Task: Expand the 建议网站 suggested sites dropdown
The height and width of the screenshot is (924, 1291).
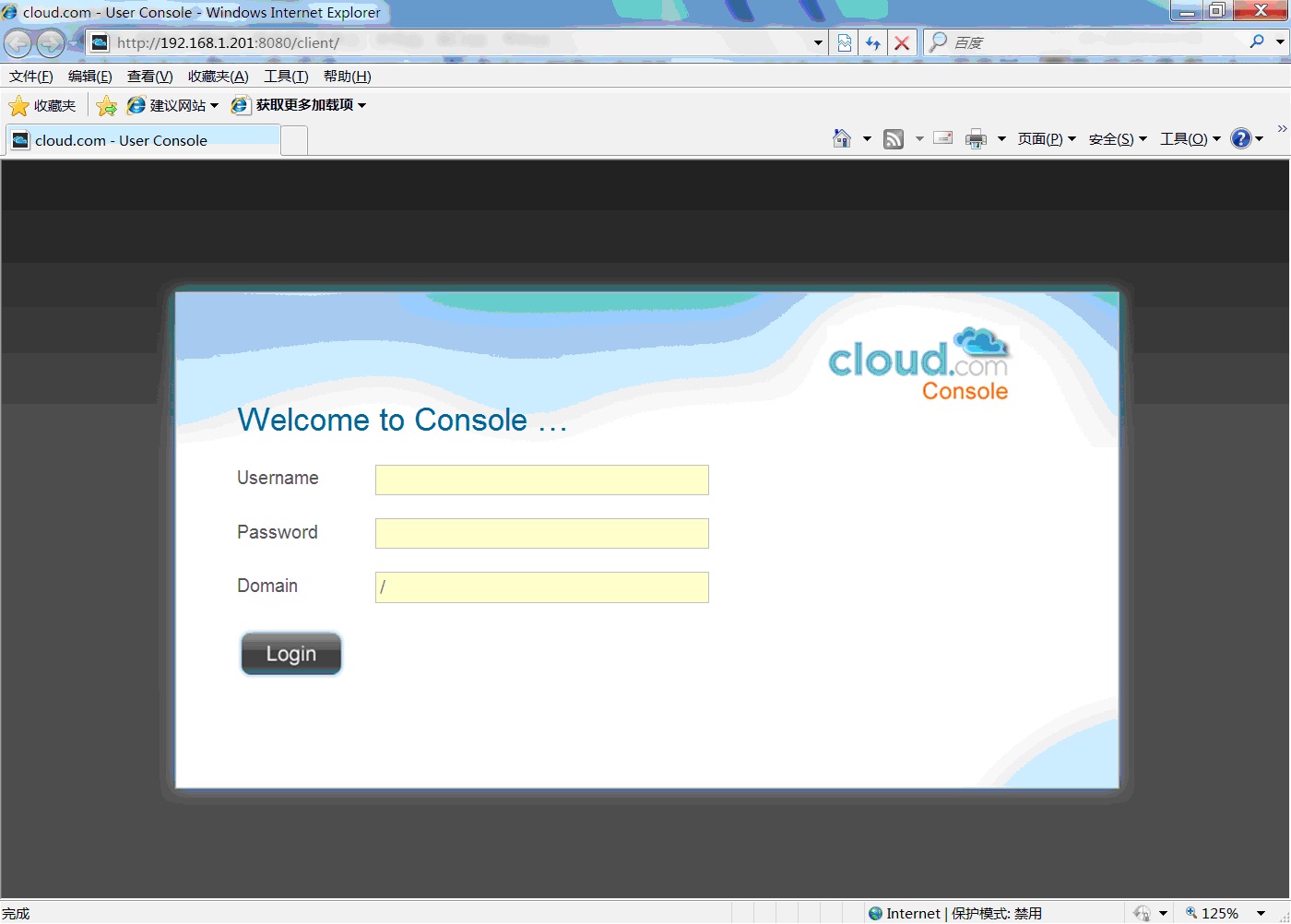Action: coord(213,105)
